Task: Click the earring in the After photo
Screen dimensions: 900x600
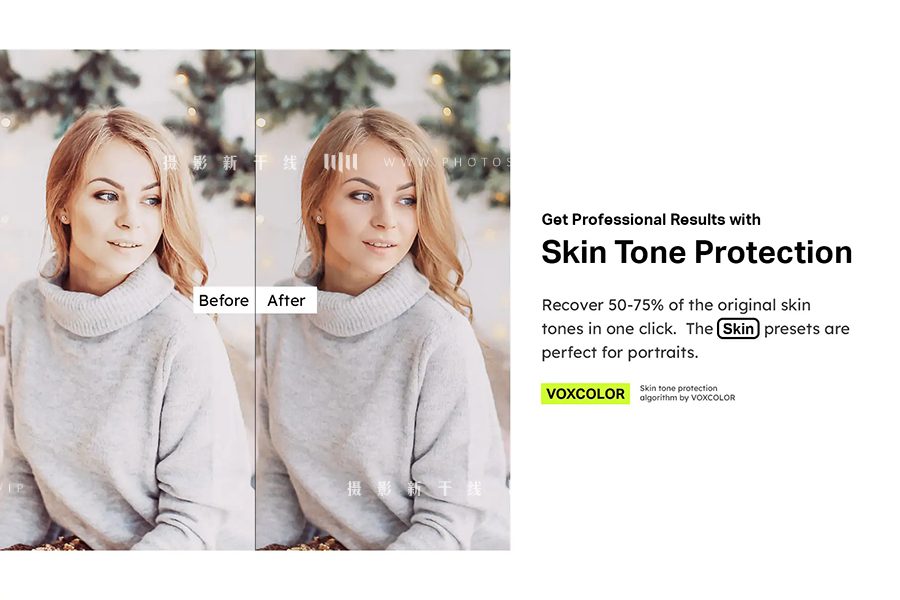Action: 319,219
